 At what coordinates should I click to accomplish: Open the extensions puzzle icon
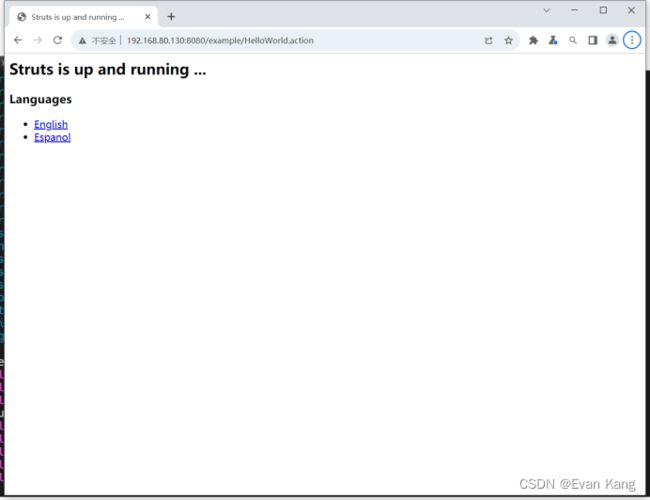pyautogui.click(x=534, y=40)
